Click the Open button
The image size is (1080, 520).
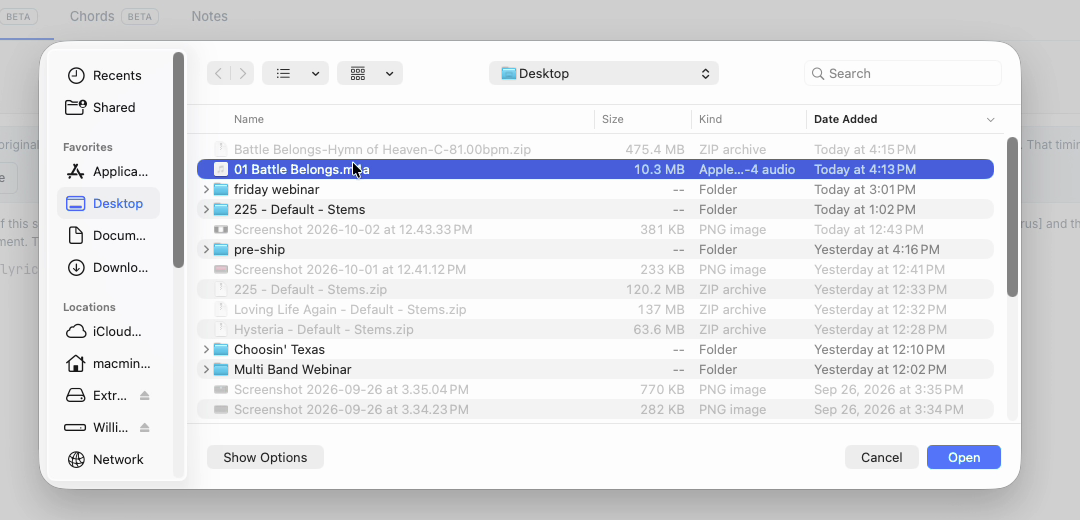click(964, 457)
